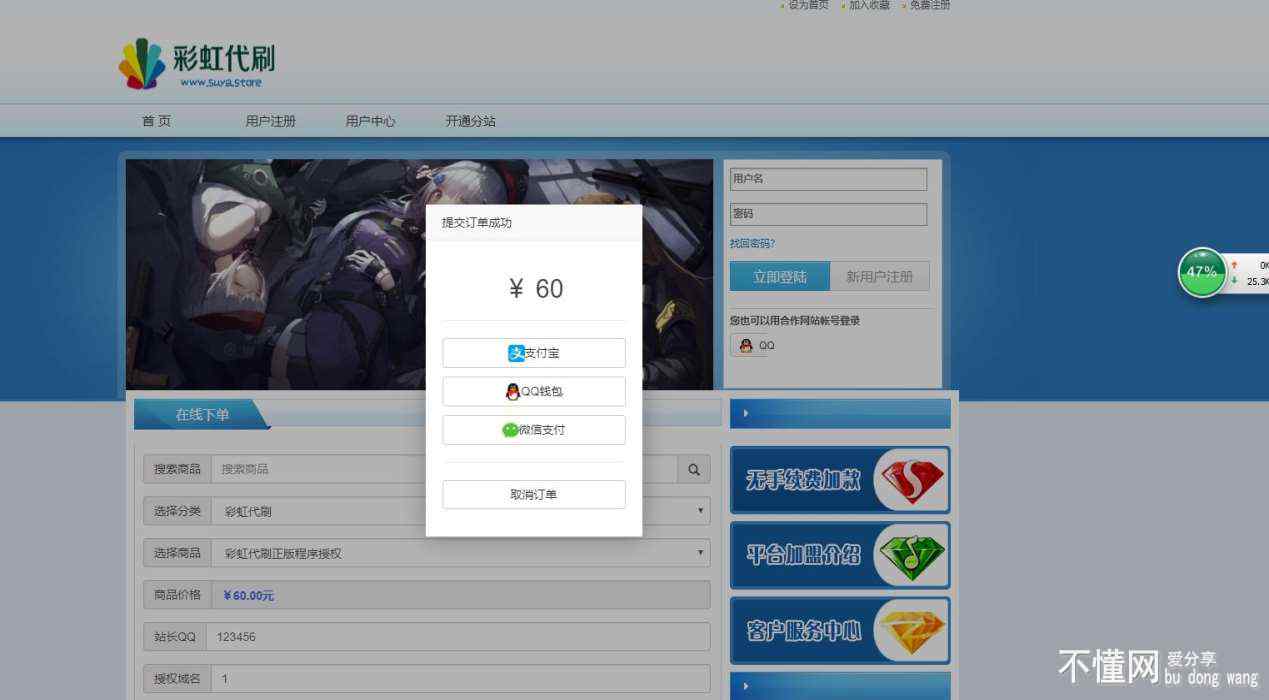The height and width of the screenshot is (700, 1269).
Task: Pay with 微信支付 (WeChat Pay)
Action: point(534,430)
